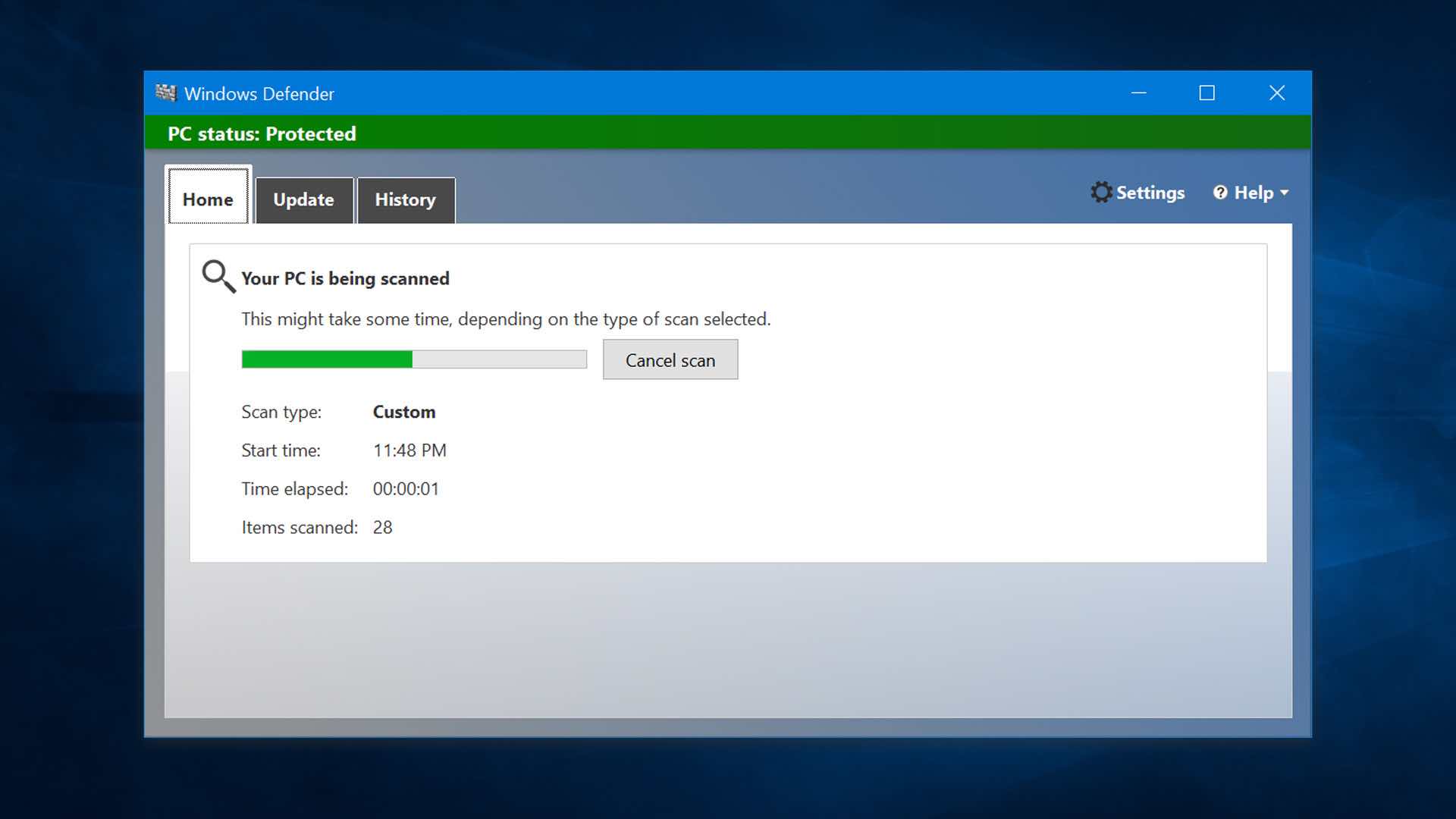Click items scanned count display
This screenshot has height=819, width=1456.
point(382,527)
